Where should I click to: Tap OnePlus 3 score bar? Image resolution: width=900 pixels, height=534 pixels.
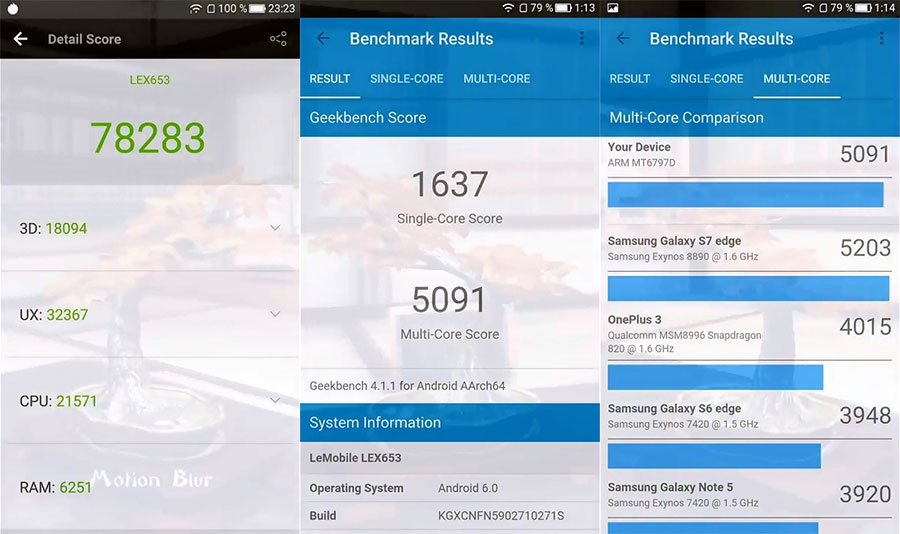715,377
